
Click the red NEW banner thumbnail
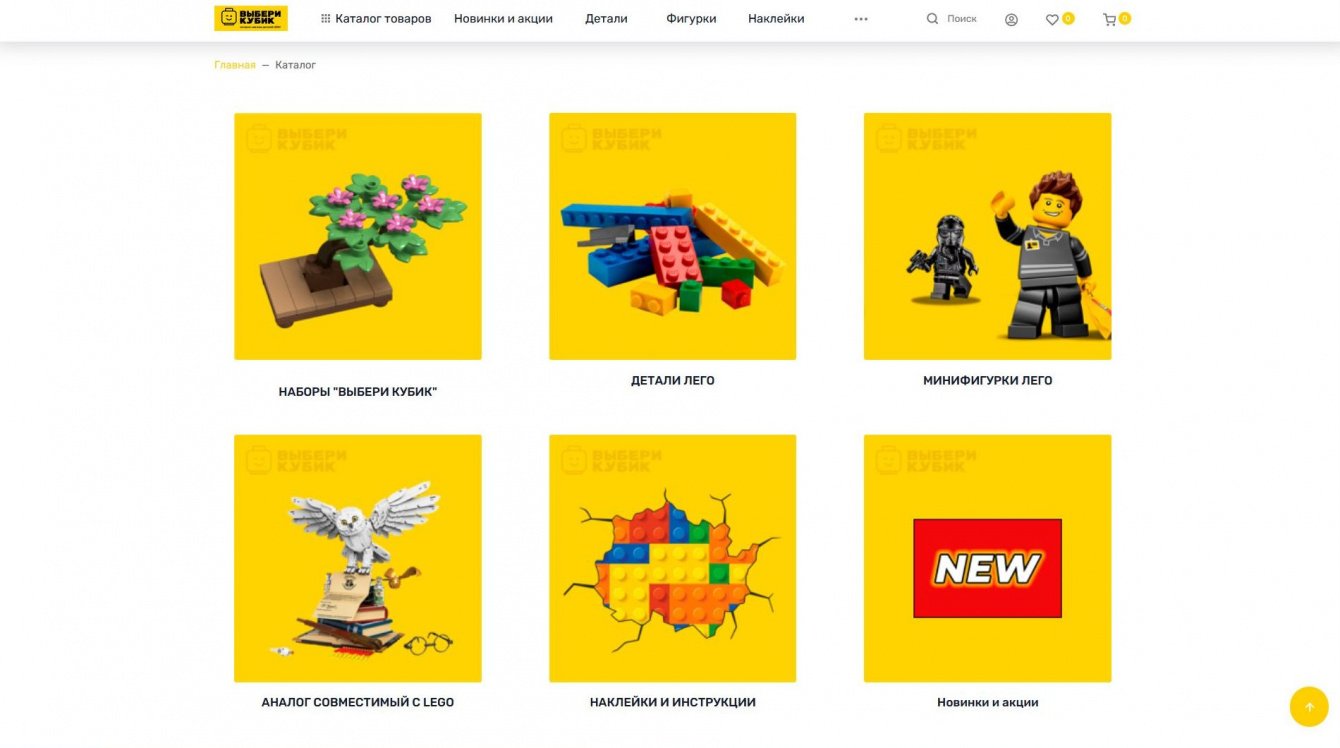point(987,568)
